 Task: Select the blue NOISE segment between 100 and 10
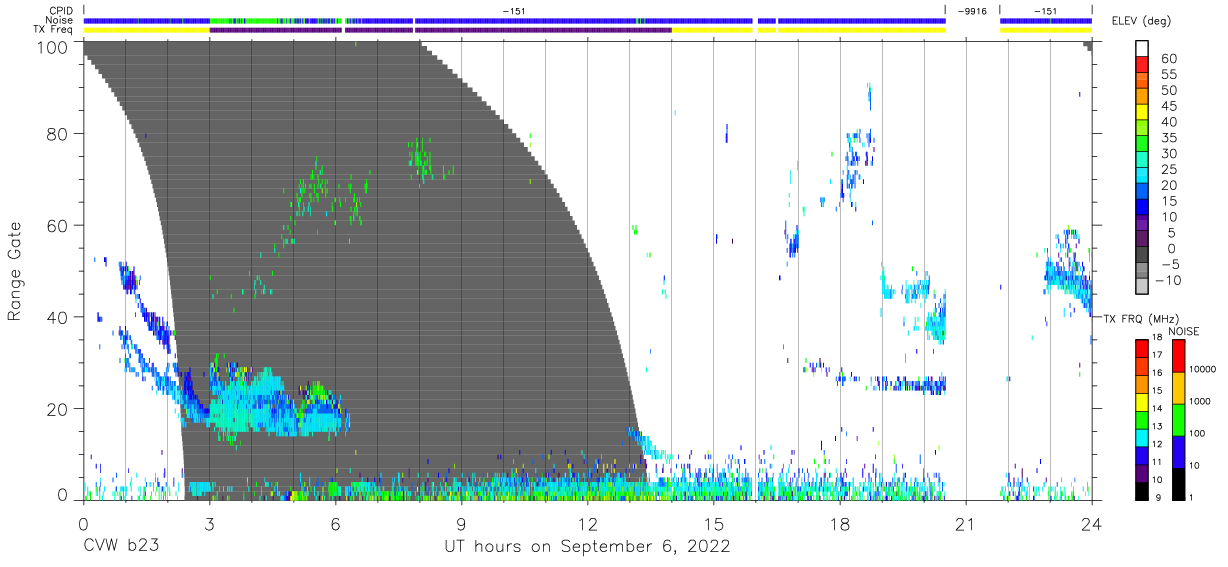click(1178, 450)
